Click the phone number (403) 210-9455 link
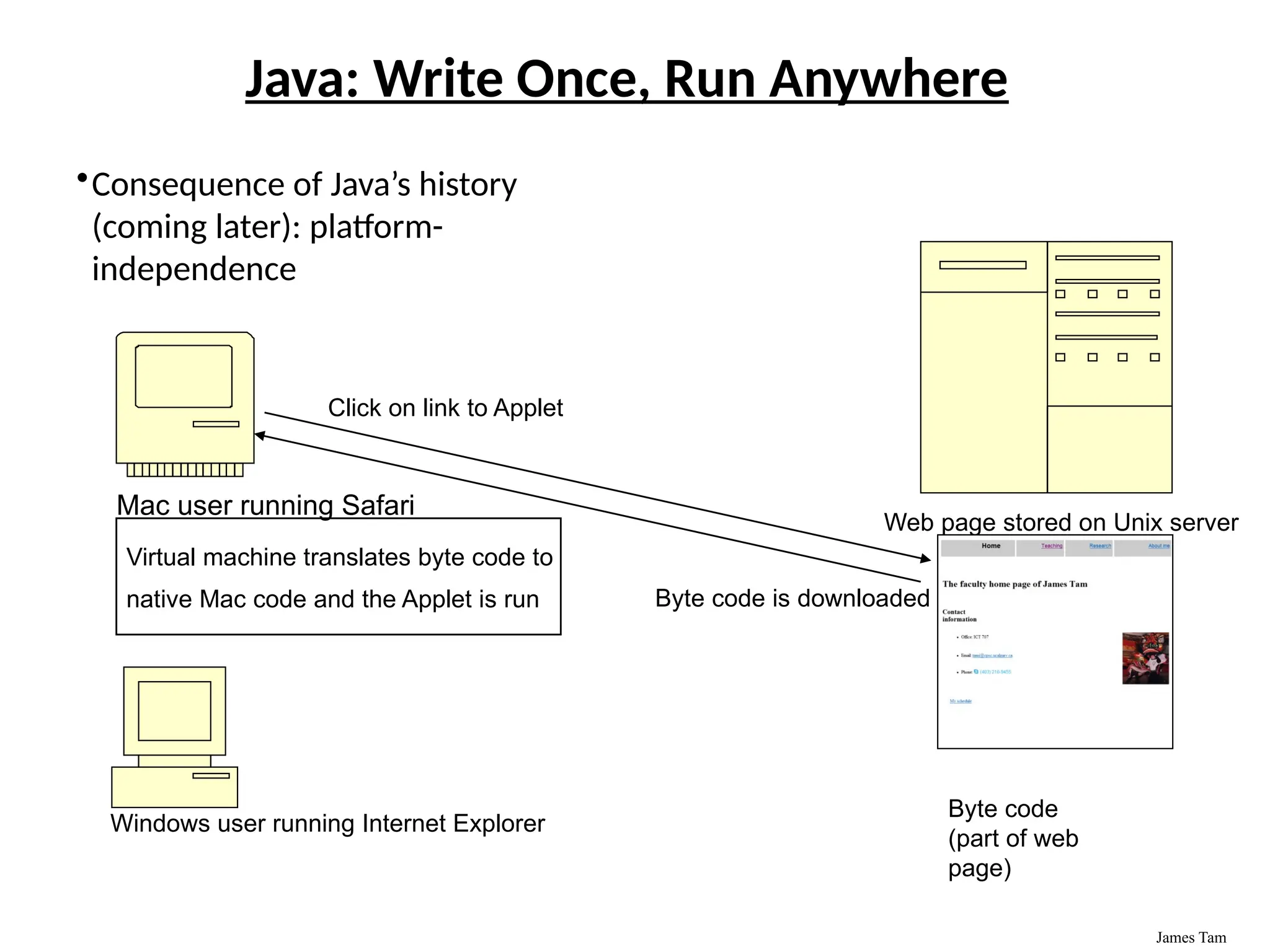1270x952 pixels. pos(995,672)
